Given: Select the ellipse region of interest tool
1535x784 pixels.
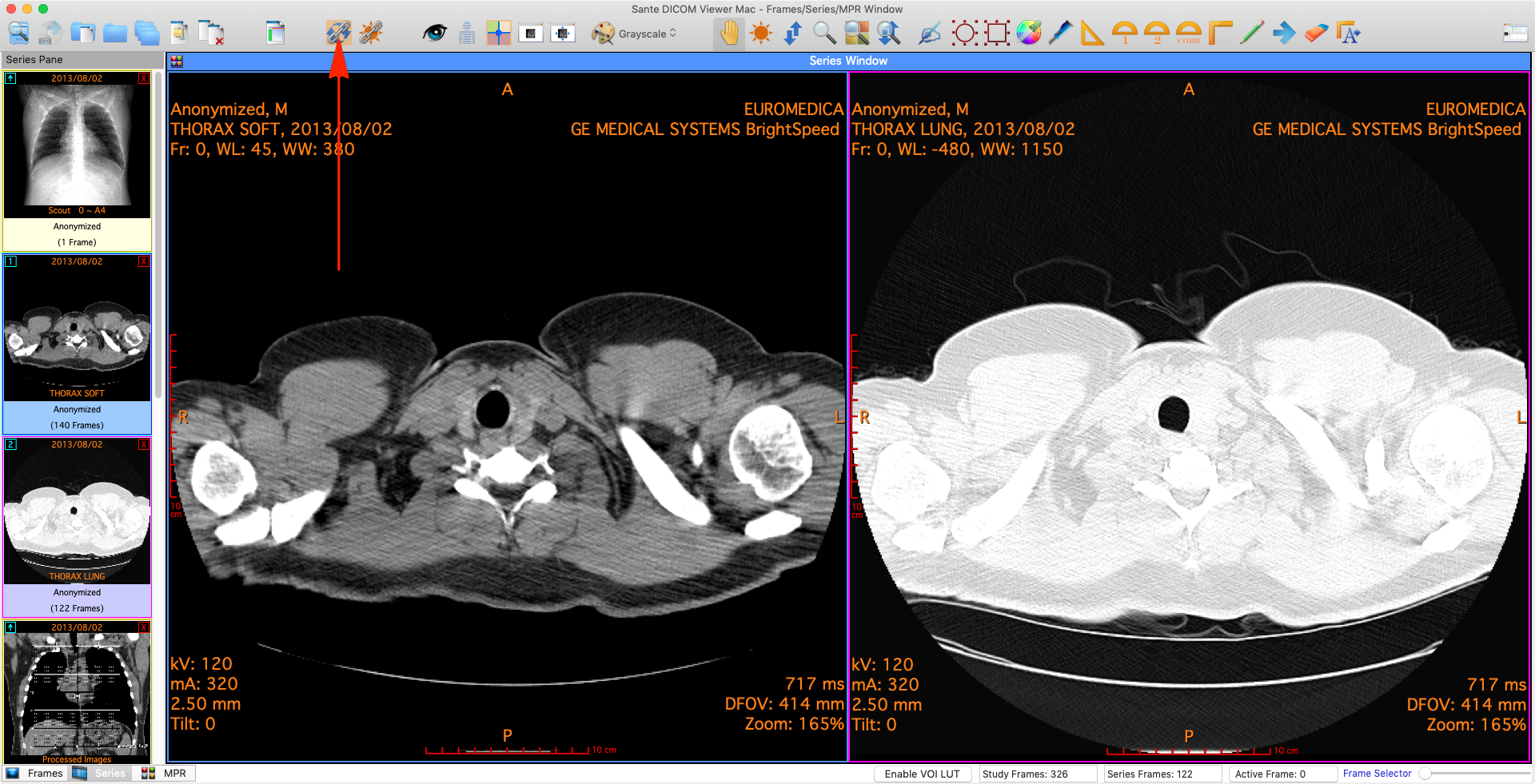Looking at the screenshot, I should point(964,34).
